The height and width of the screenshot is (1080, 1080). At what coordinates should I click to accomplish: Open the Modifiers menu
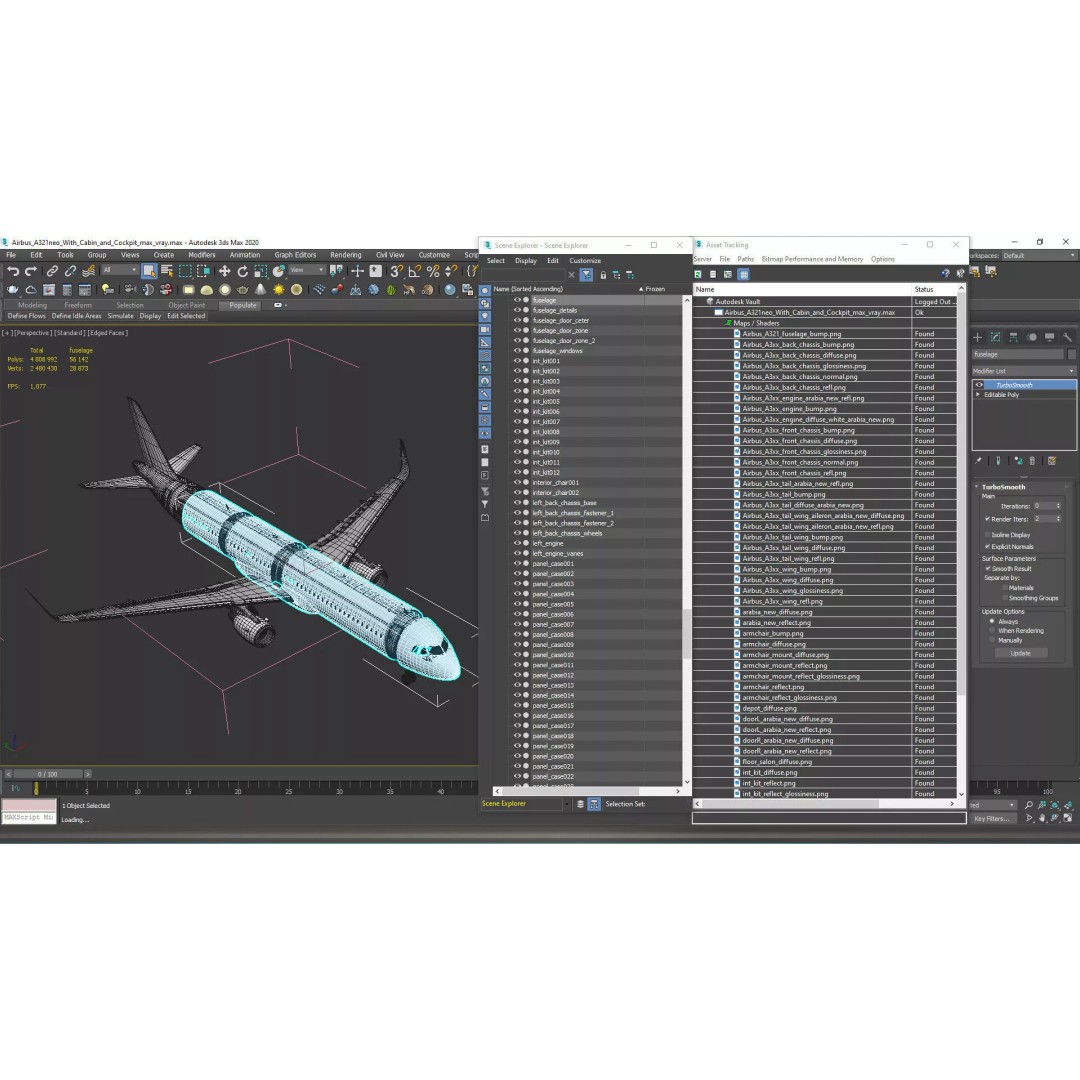(x=202, y=255)
